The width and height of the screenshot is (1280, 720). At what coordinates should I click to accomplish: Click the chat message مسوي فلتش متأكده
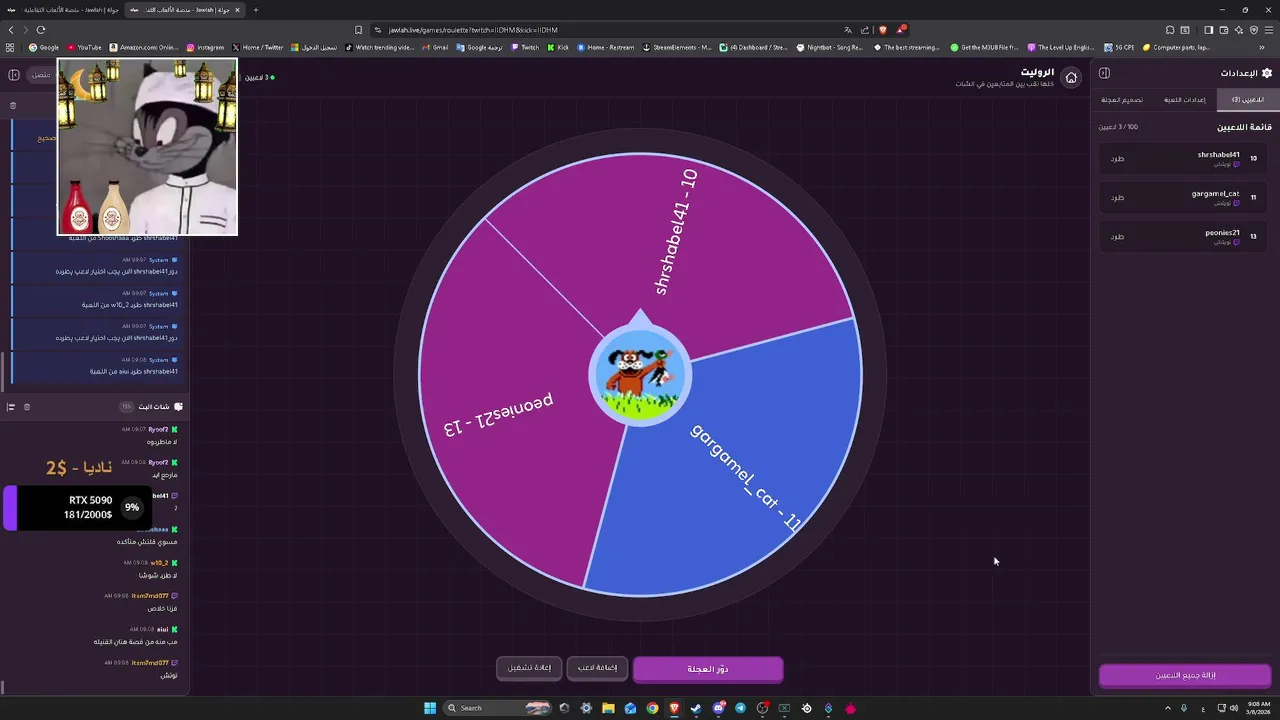click(147, 542)
